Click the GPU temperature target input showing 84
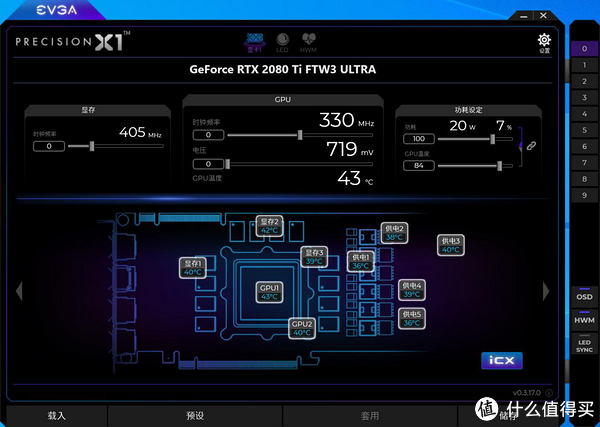The height and width of the screenshot is (427, 600). point(419,165)
